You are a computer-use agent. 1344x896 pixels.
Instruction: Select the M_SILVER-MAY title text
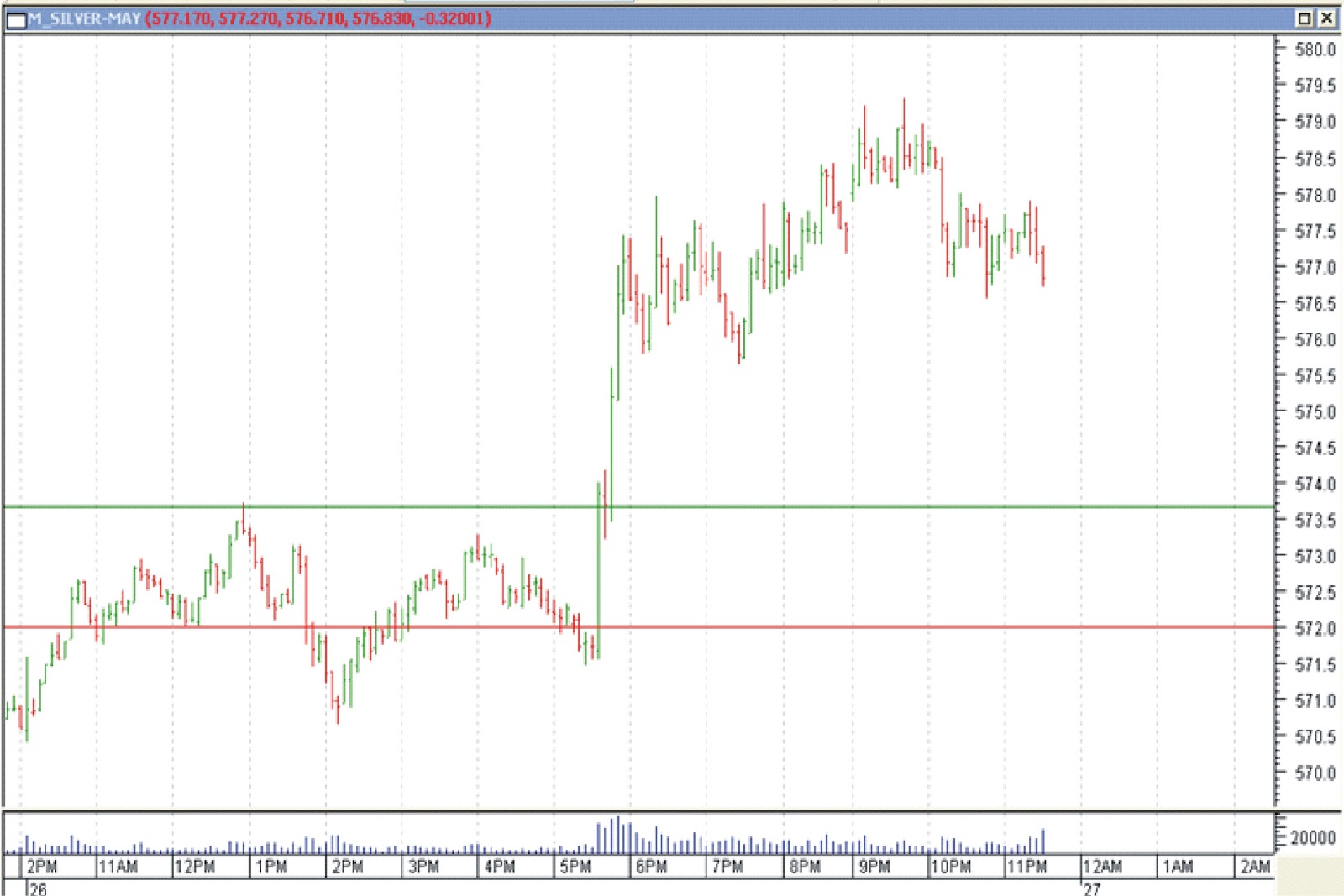tap(84, 18)
